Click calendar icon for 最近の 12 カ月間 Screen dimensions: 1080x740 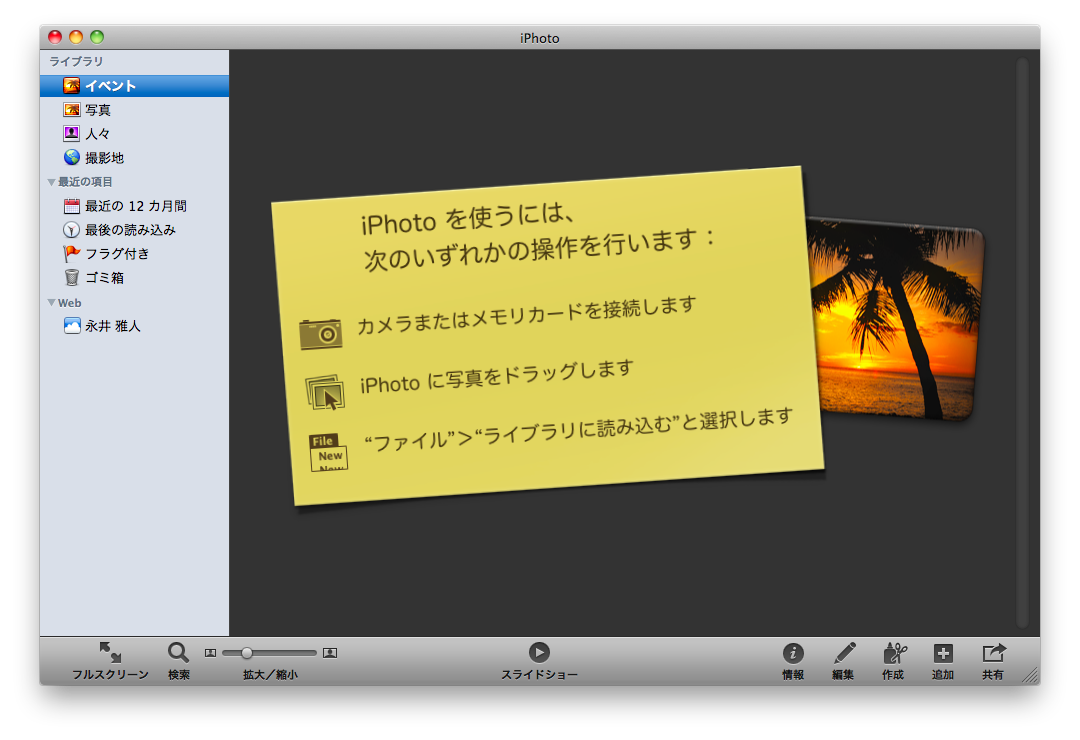coord(72,206)
